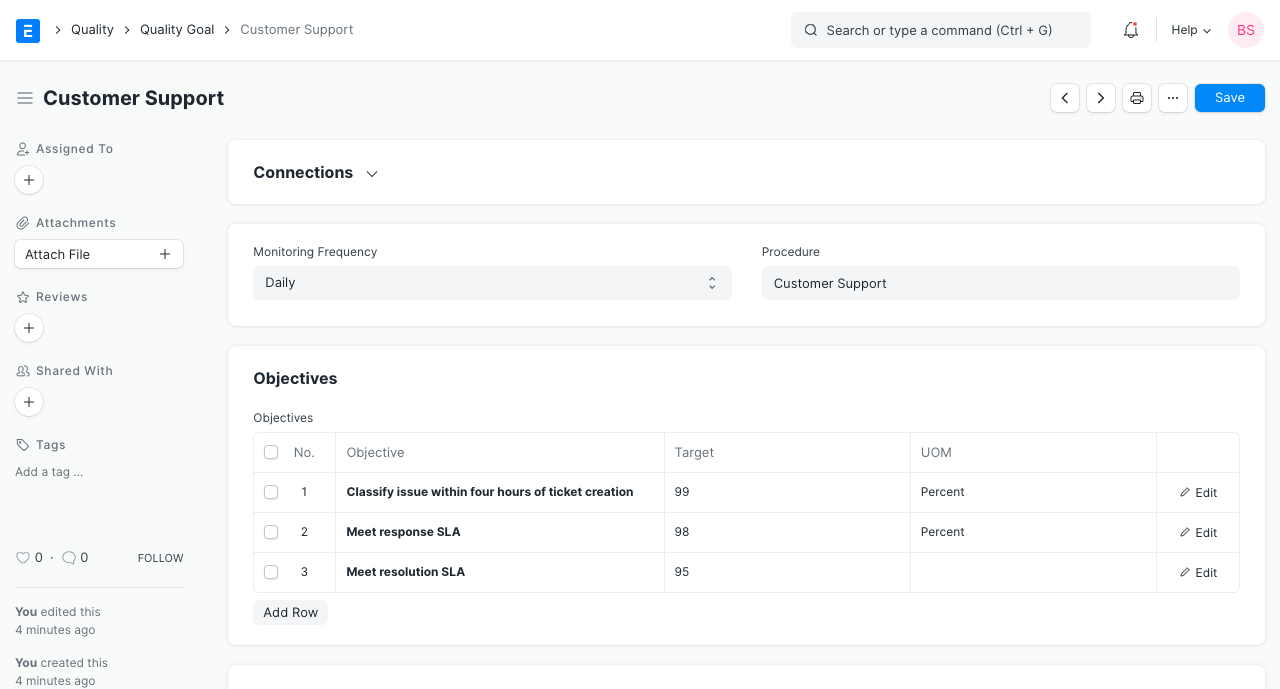The image size is (1280, 689).
Task: Expand the Connections section
Action: pyautogui.click(x=316, y=173)
